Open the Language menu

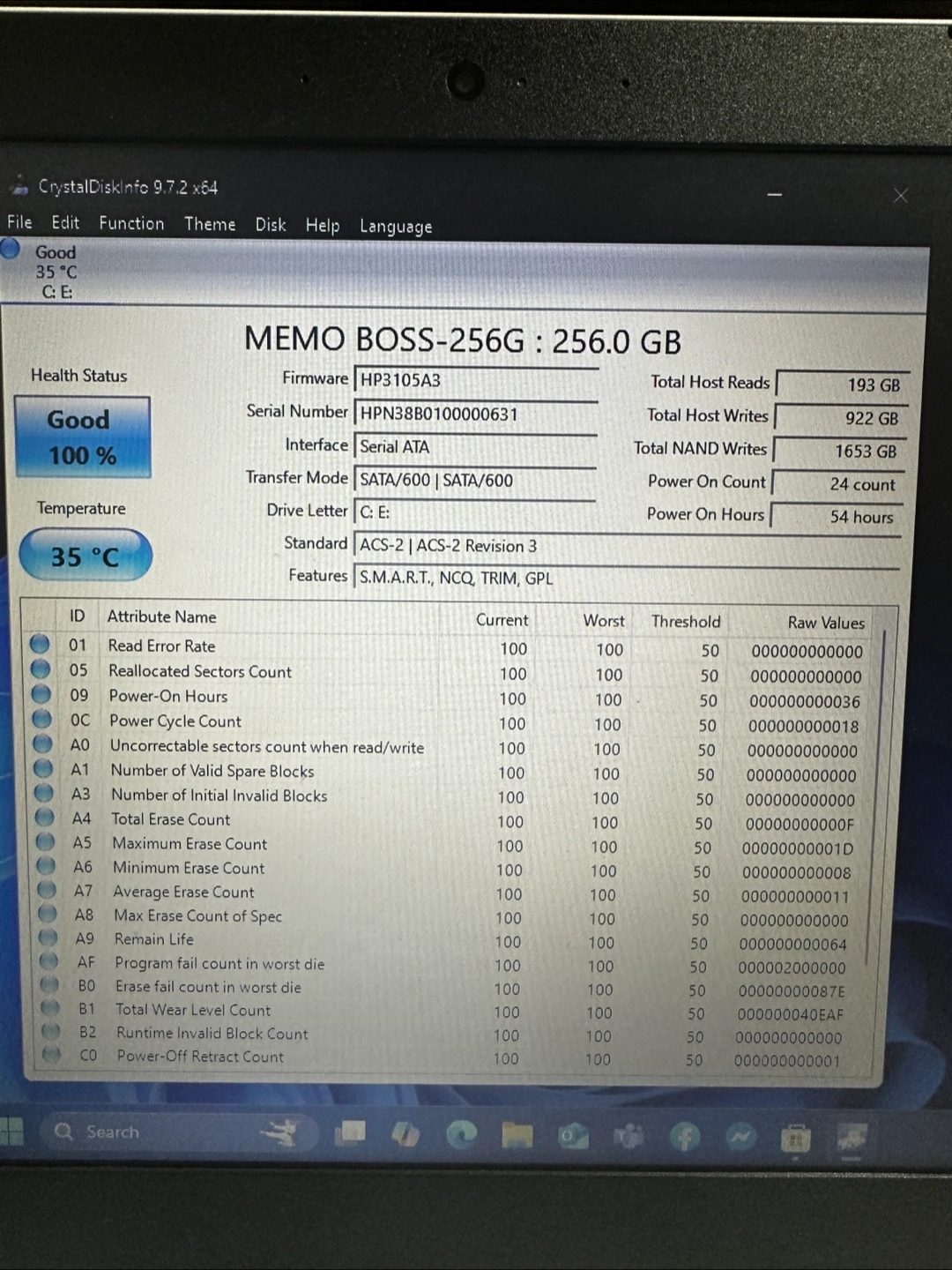tap(396, 227)
